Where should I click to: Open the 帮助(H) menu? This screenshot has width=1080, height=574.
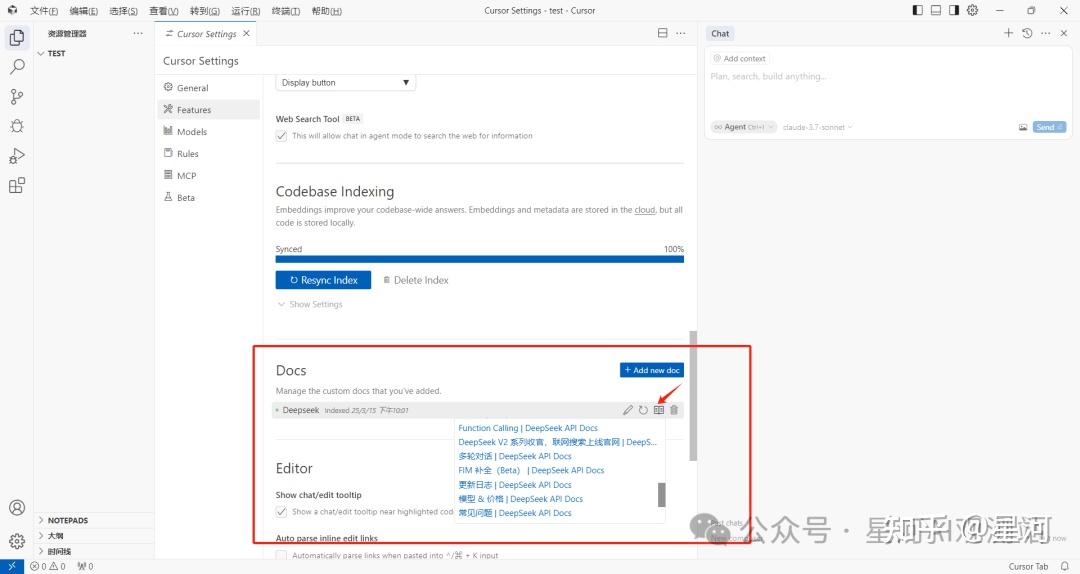coord(326,11)
